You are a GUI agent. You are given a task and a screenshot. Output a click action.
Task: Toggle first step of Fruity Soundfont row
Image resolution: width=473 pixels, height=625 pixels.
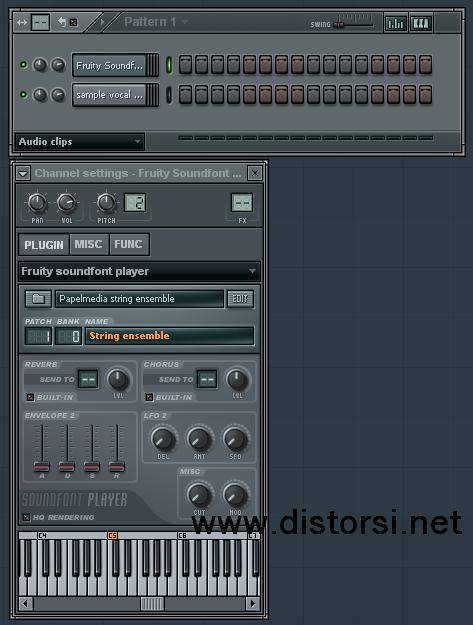[185, 65]
